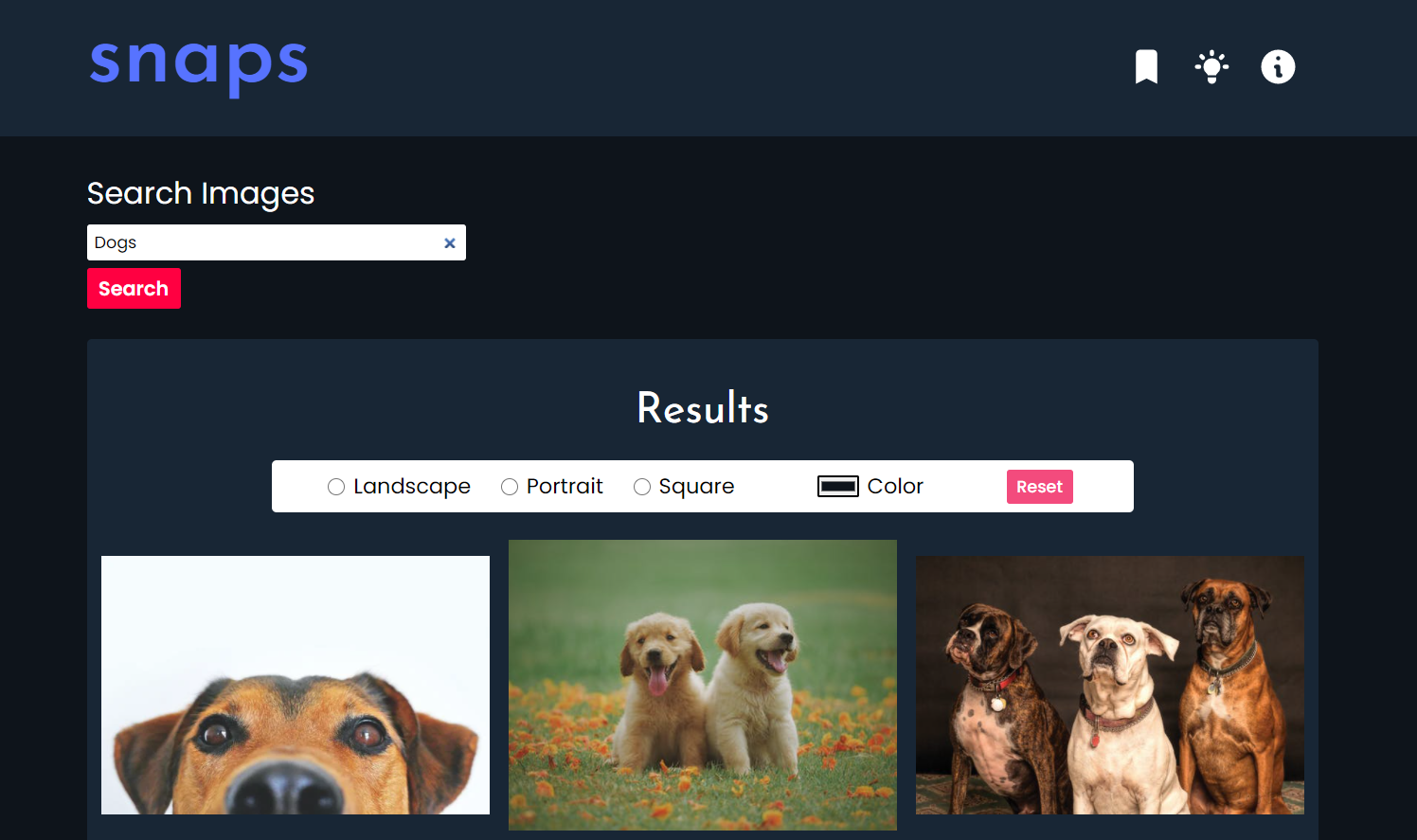Image resolution: width=1417 pixels, height=840 pixels.
Task: Click the Reset filters button
Action: click(x=1039, y=487)
